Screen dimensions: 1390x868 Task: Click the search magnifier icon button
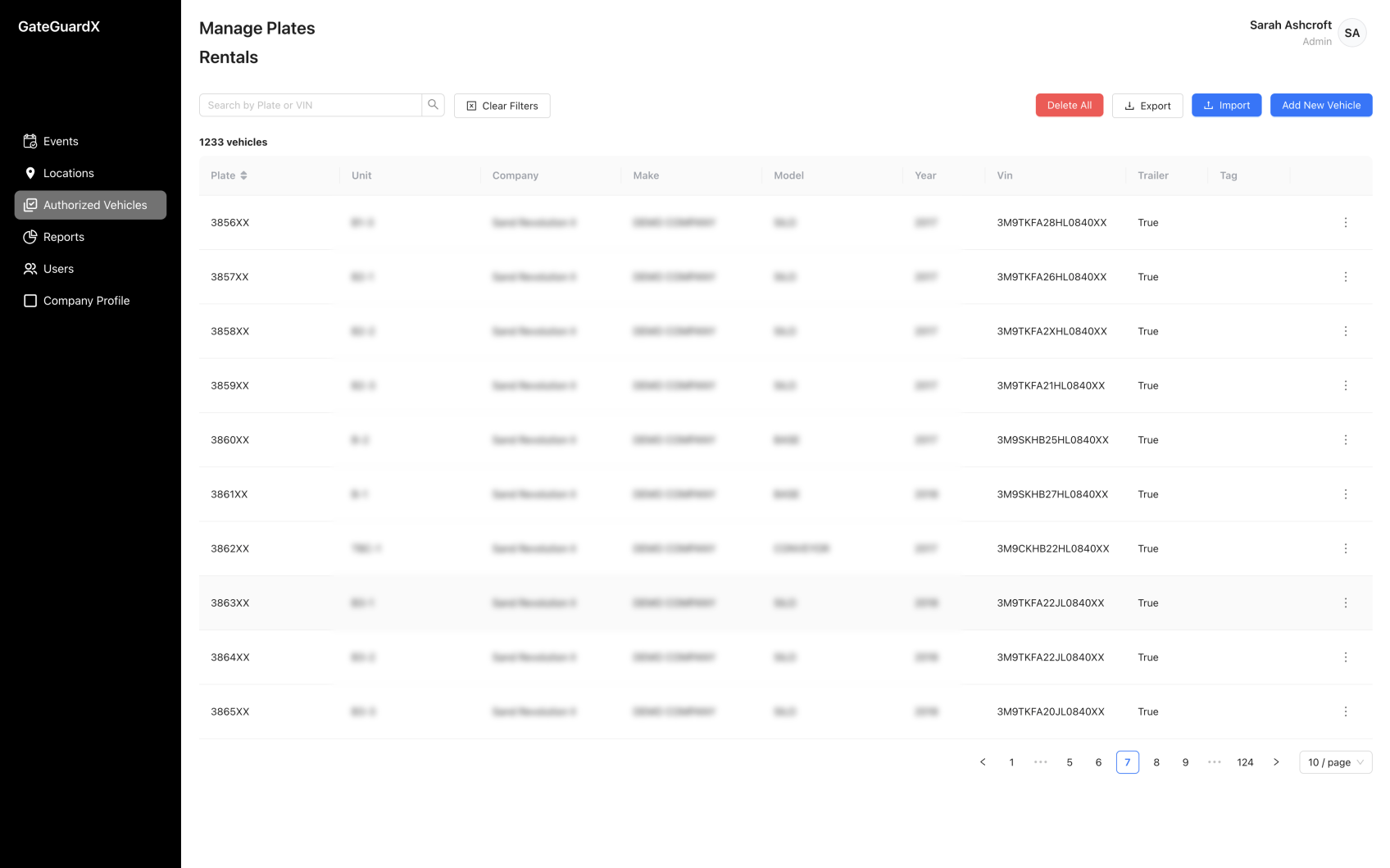pos(433,105)
